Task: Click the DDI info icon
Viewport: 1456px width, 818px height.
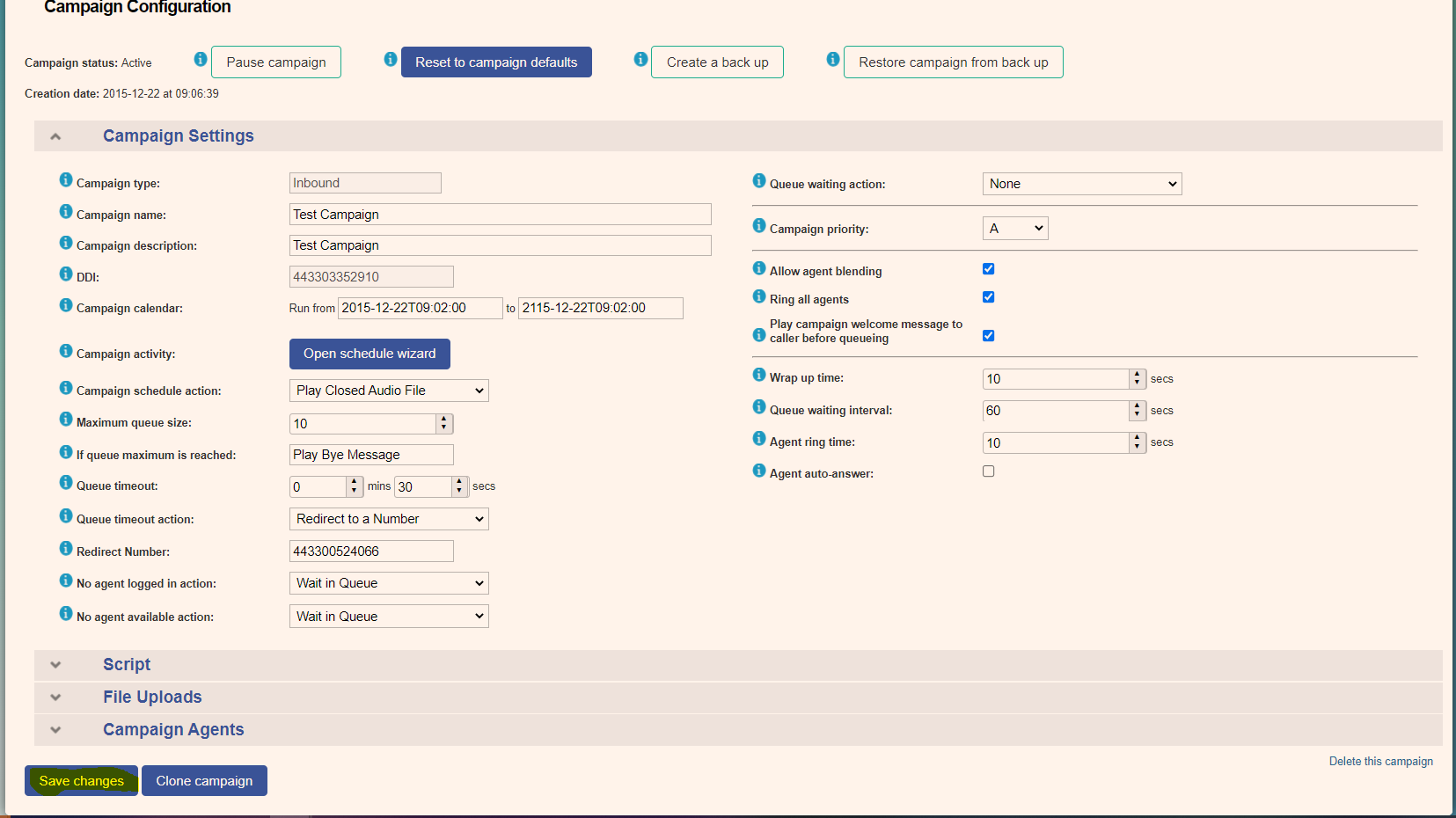Action: [66, 274]
